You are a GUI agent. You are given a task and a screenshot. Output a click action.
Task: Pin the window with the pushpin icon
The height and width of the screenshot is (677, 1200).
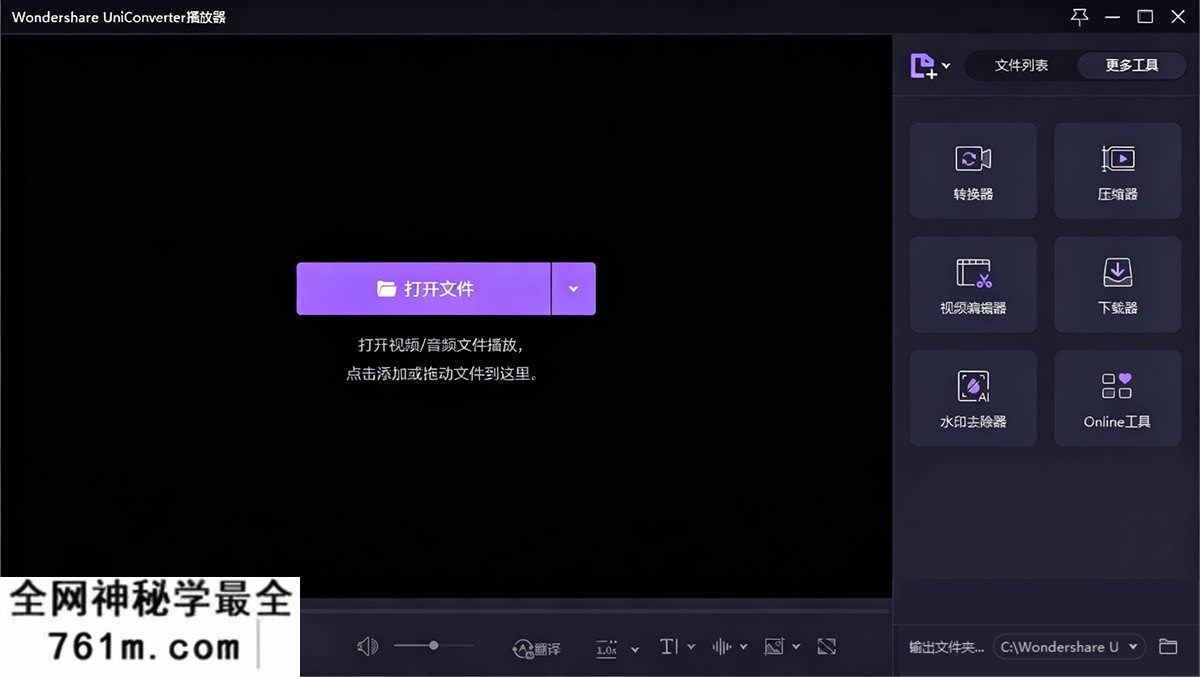click(1079, 17)
